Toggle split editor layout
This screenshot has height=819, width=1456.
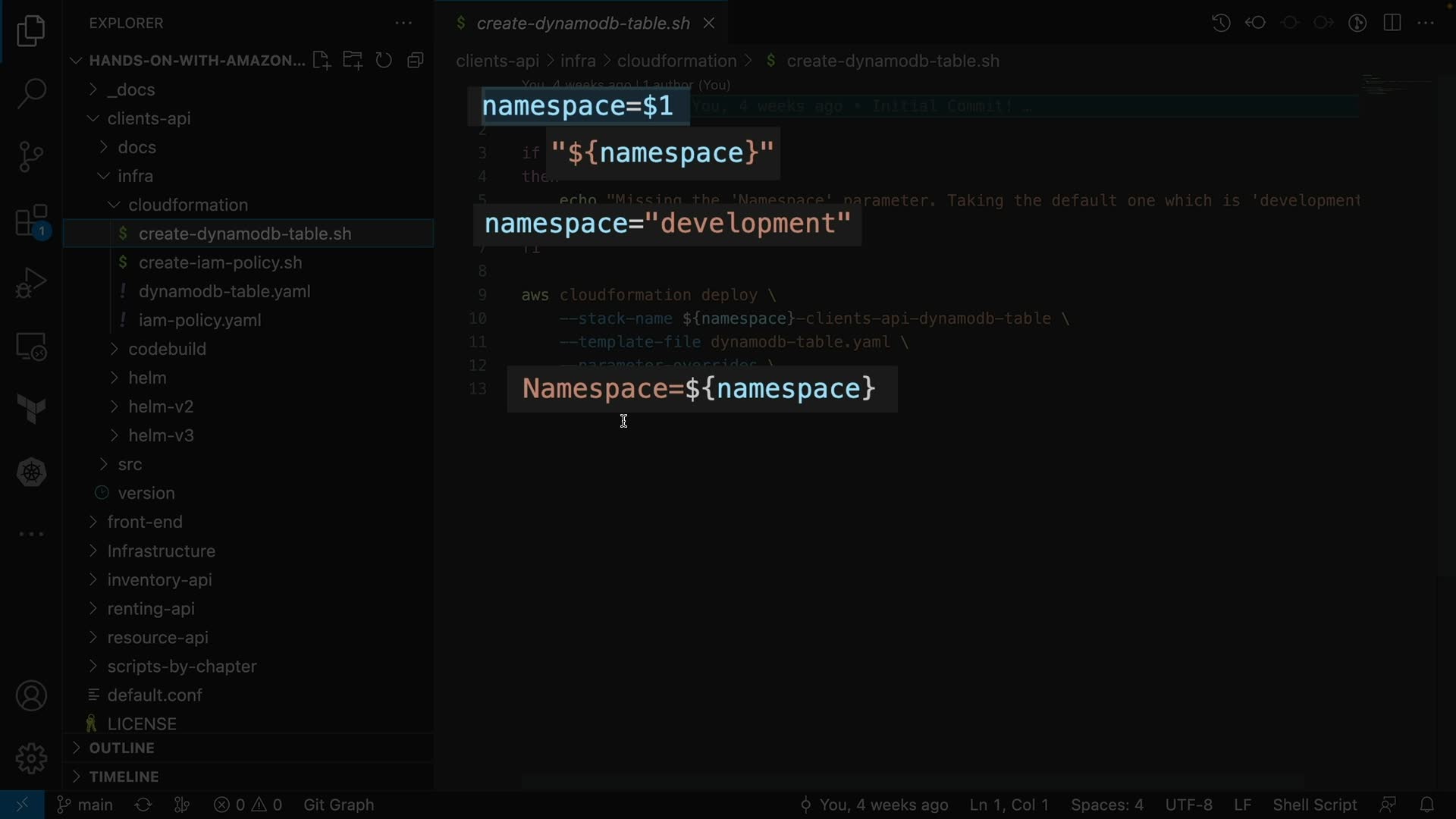click(1392, 23)
